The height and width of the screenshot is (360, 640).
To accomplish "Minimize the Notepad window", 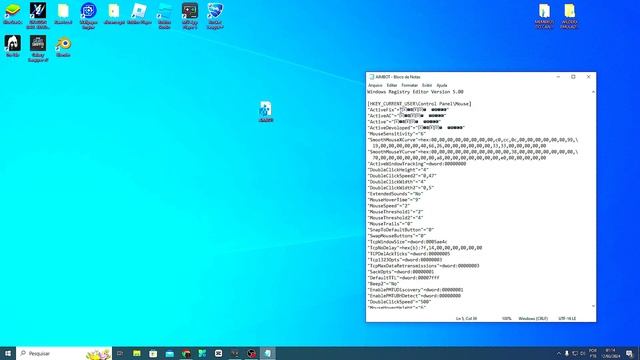I will click(x=558, y=77).
